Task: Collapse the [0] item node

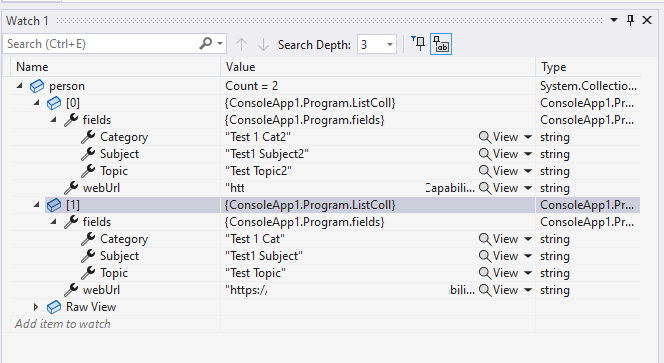Action: click(x=36, y=103)
